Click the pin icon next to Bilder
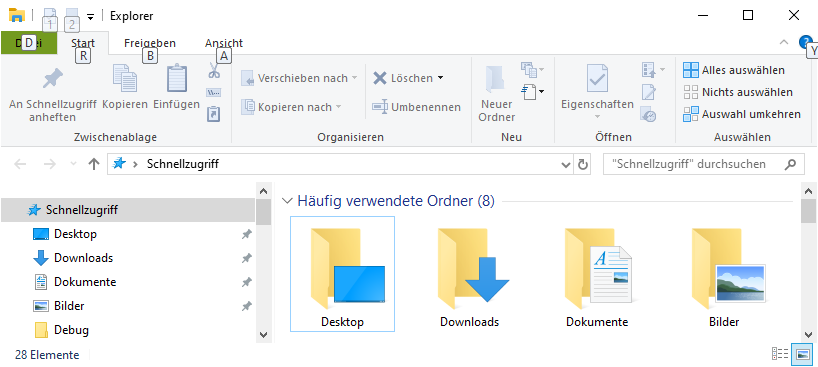 (x=246, y=306)
